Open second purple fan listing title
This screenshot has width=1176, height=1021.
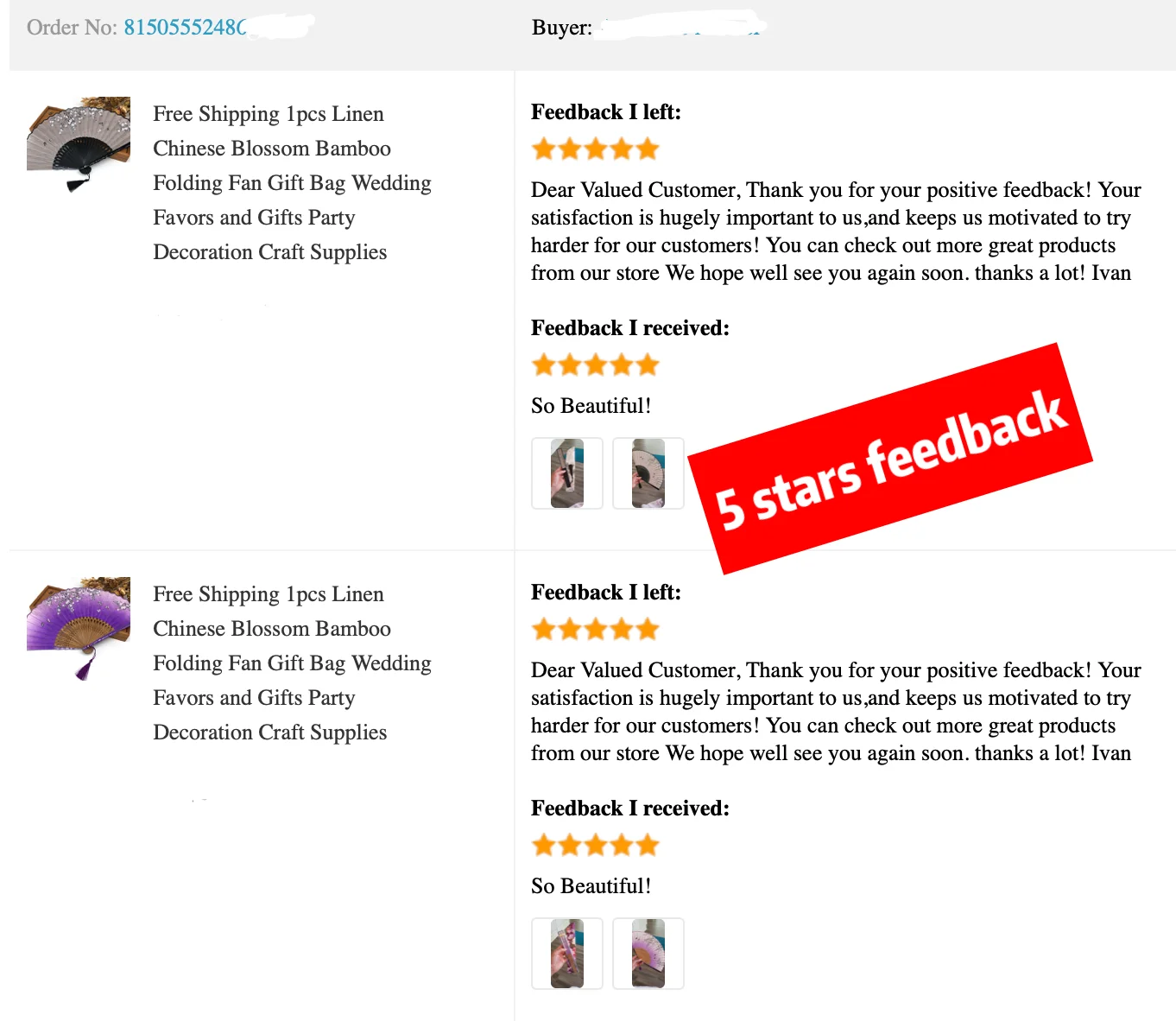tap(292, 663)
